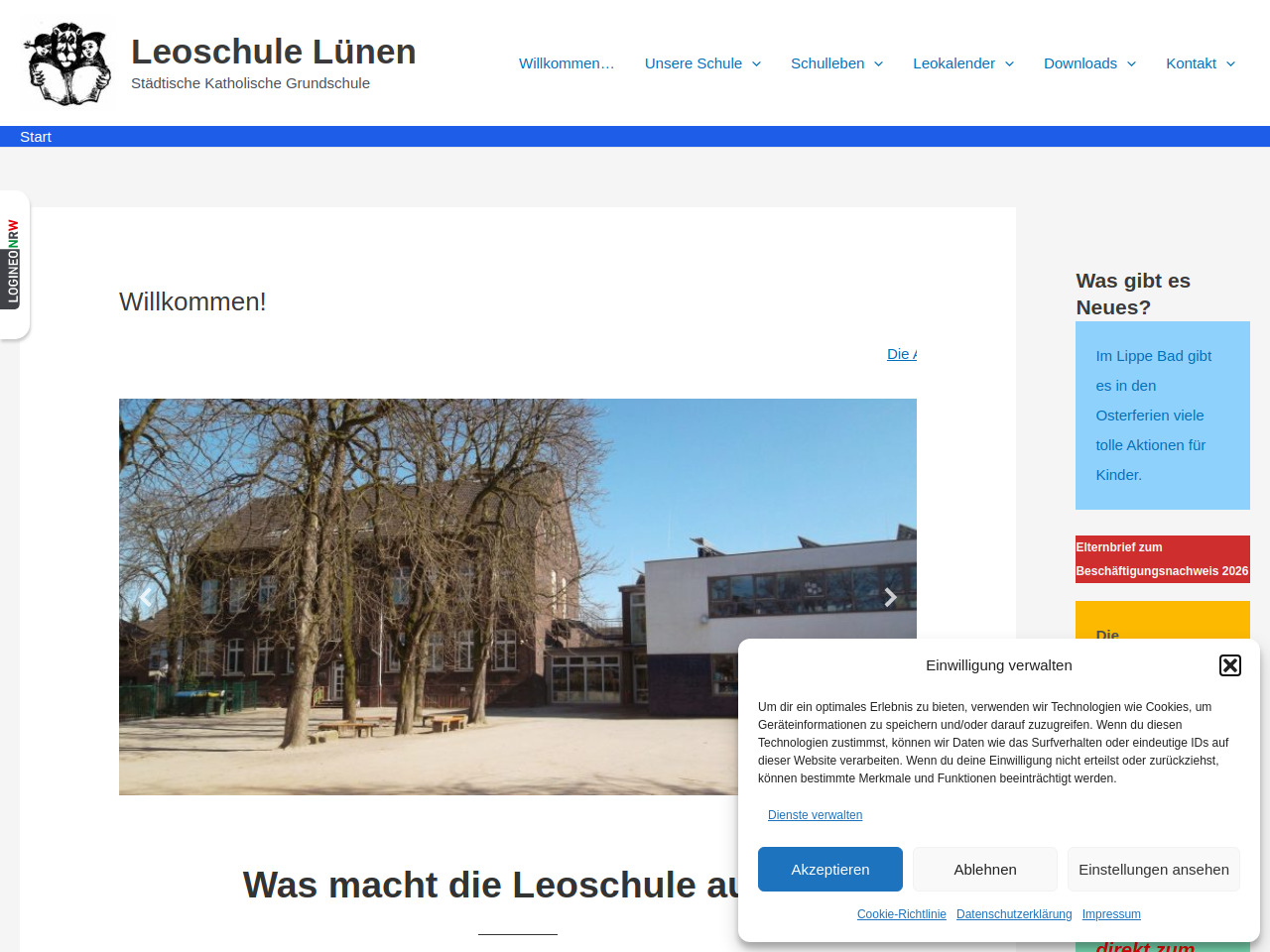Viewport: 1270px width, 952px height.
Task: Show previous slide in image slider
Action: click(146, 597)
